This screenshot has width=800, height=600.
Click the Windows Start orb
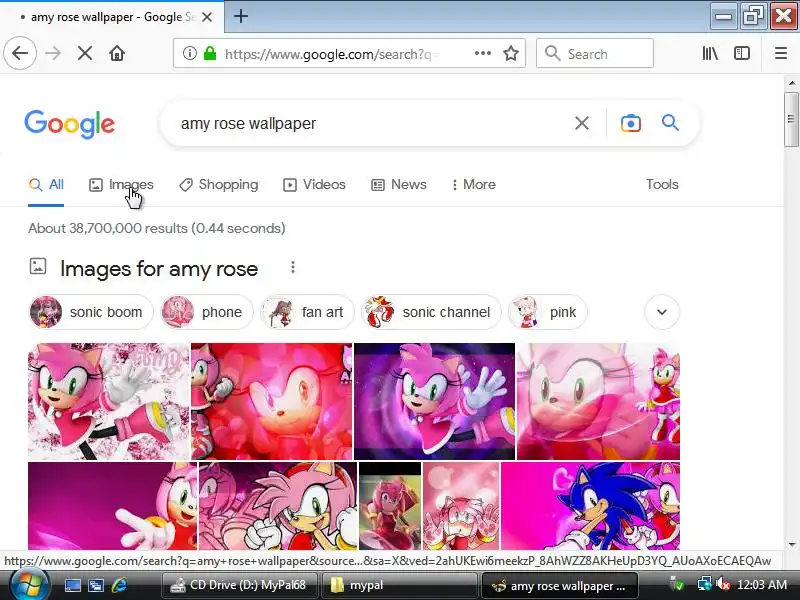[29, 585]
